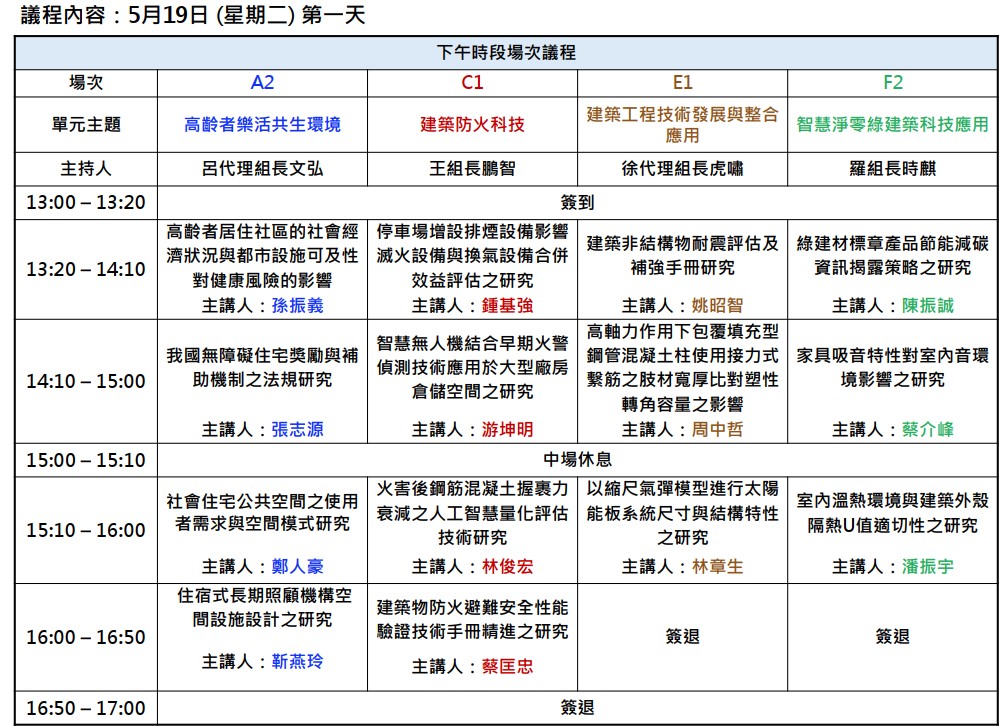Screen dimensions: 1004x726
Task: Select host name 呂代理組長文弘
Action: pos(263,169)
